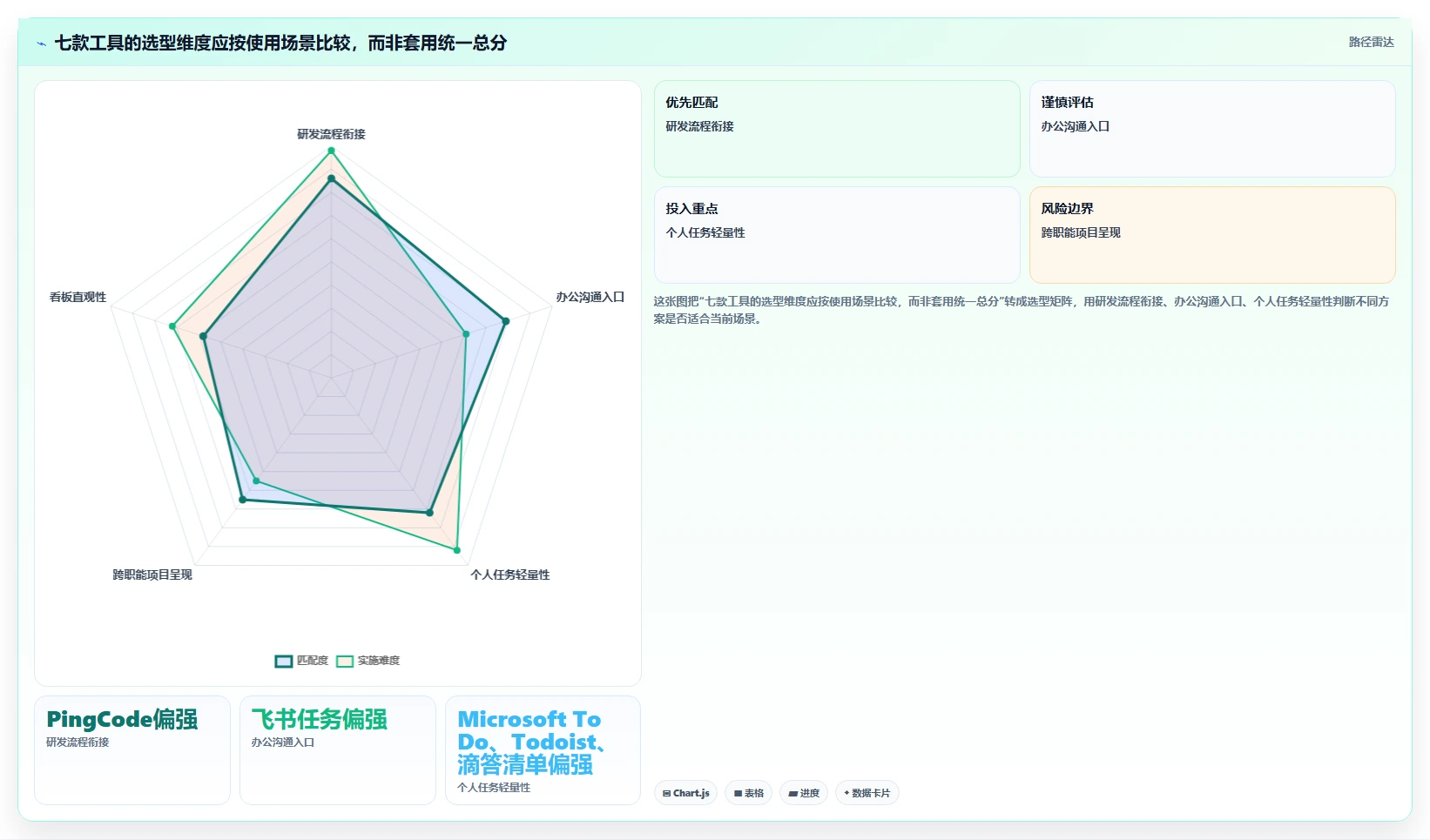
Task: Select the 进度 tag chip
Action: 804,793
